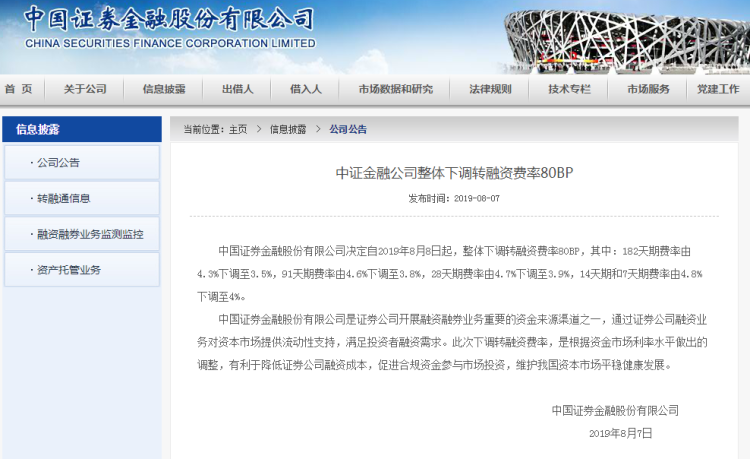
Task: Select 信息披露 in the top navigation bar
Action: (164, 89)
